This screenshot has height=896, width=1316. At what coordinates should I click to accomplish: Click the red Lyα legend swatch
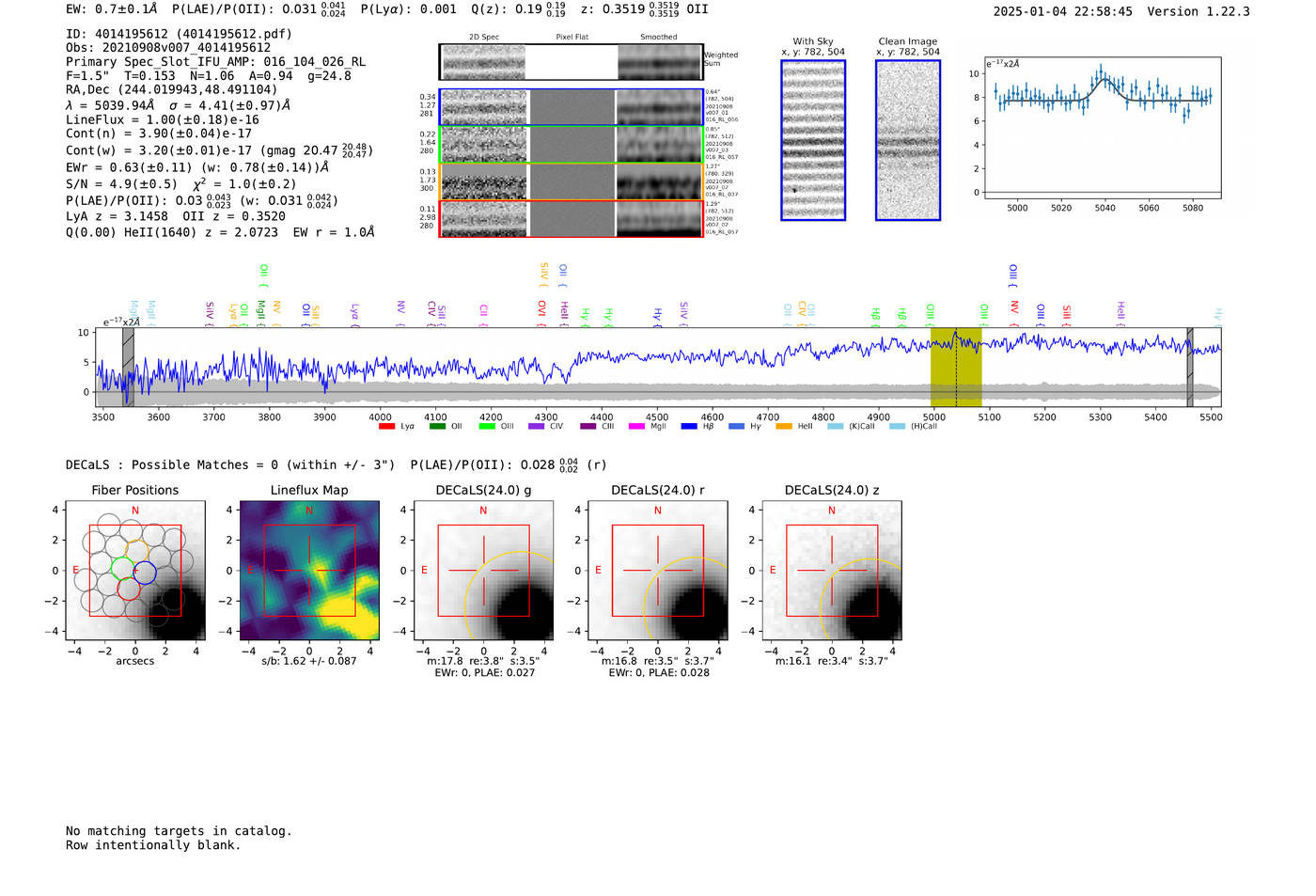tap(386, 427)
